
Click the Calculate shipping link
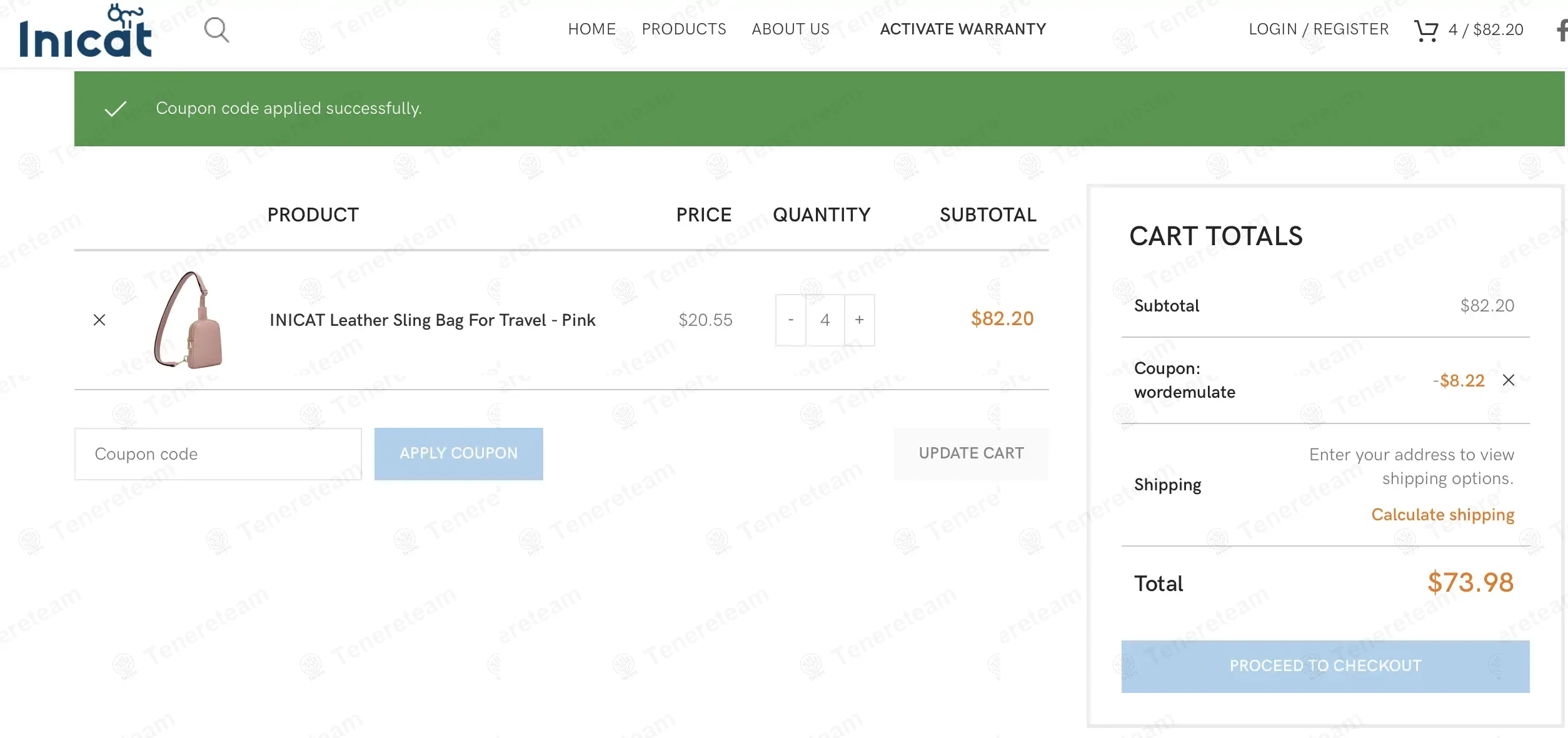[1443, 515]
